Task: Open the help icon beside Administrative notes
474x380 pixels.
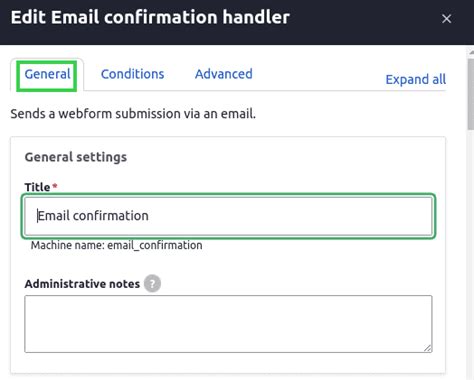Action: pyautogui.click(x=152, y=284)
